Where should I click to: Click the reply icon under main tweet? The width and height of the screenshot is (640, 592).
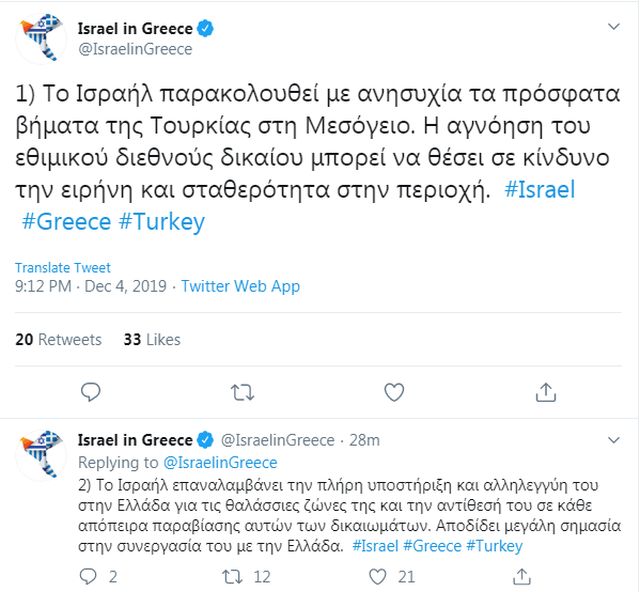point(90,391)
